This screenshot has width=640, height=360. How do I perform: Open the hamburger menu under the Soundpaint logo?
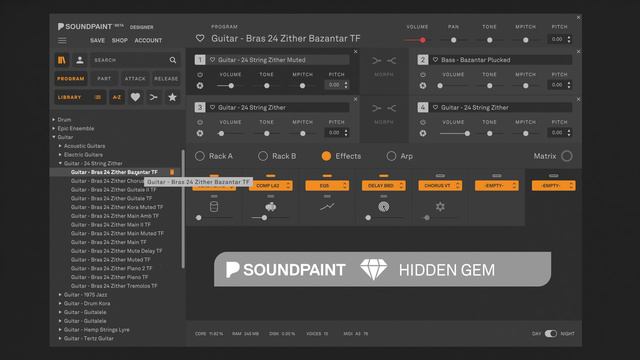click(x=62, y=40)
